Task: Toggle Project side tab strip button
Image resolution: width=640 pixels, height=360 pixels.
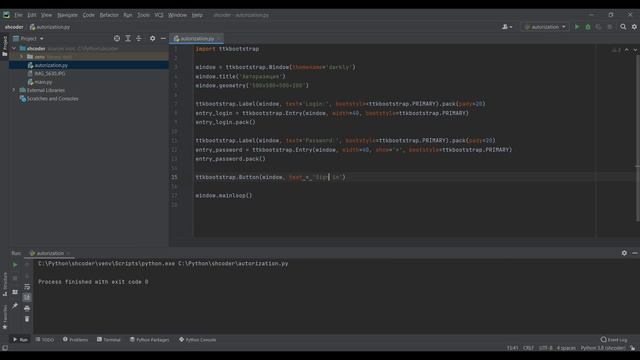Action: coord(4,46)
